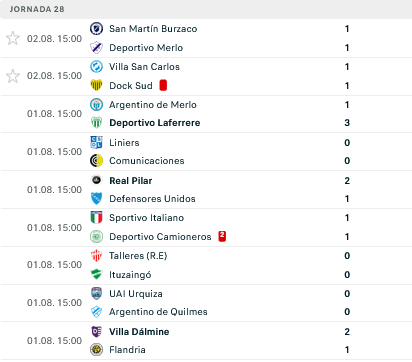The image size is (412, 362).
Task: Open Argentino de Quilmes team link
Action: coord(158,312)
